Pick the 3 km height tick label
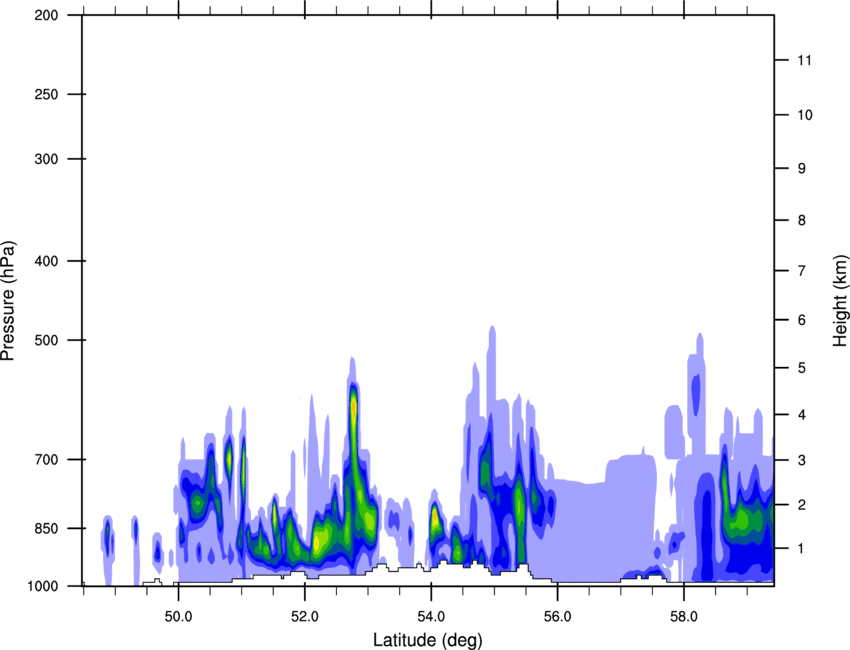850x650 pixels. [802, 460]
